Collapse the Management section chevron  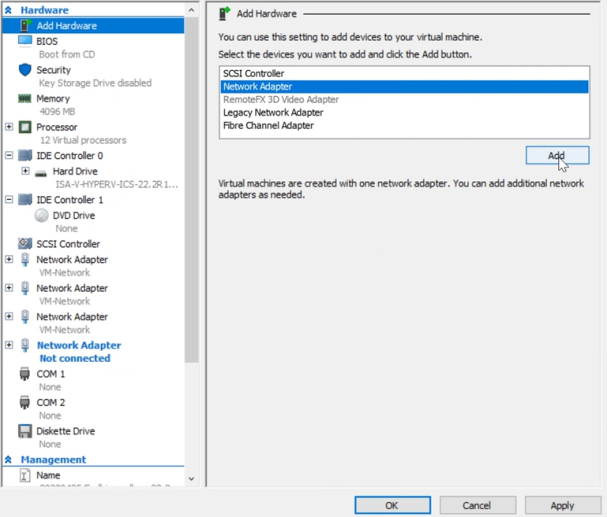point(9,460)
